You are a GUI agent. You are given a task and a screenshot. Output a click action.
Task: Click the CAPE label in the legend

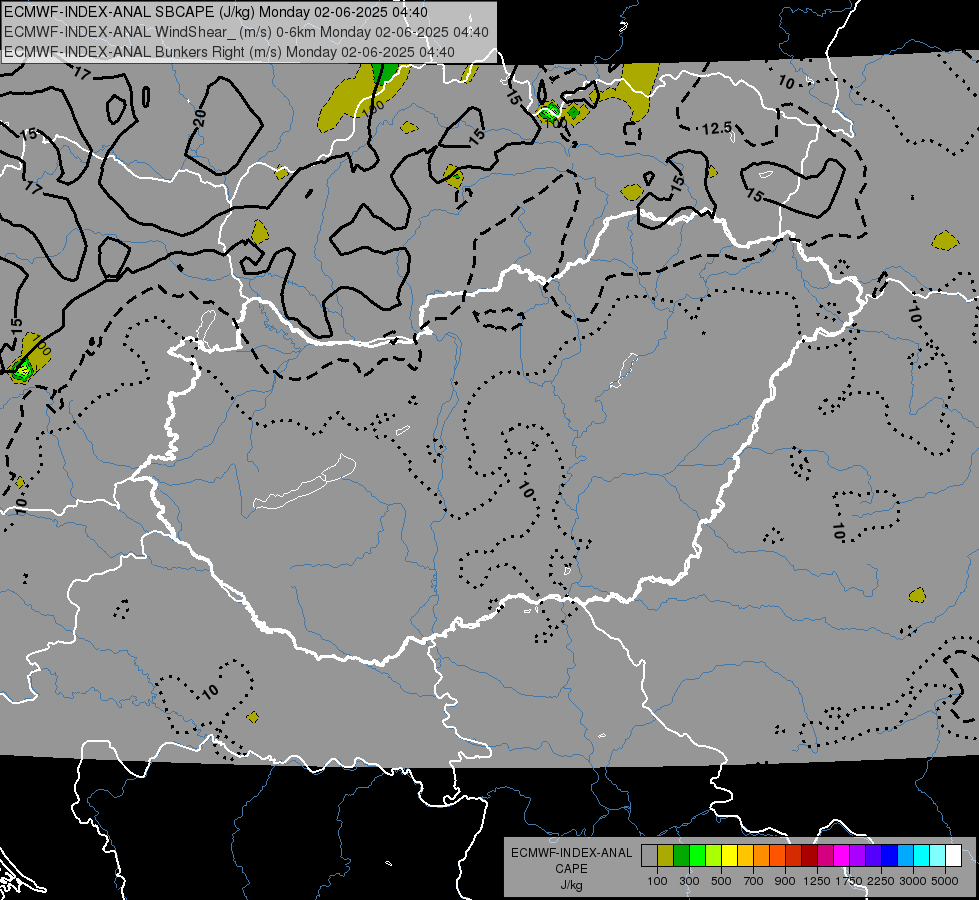point(572,869)
